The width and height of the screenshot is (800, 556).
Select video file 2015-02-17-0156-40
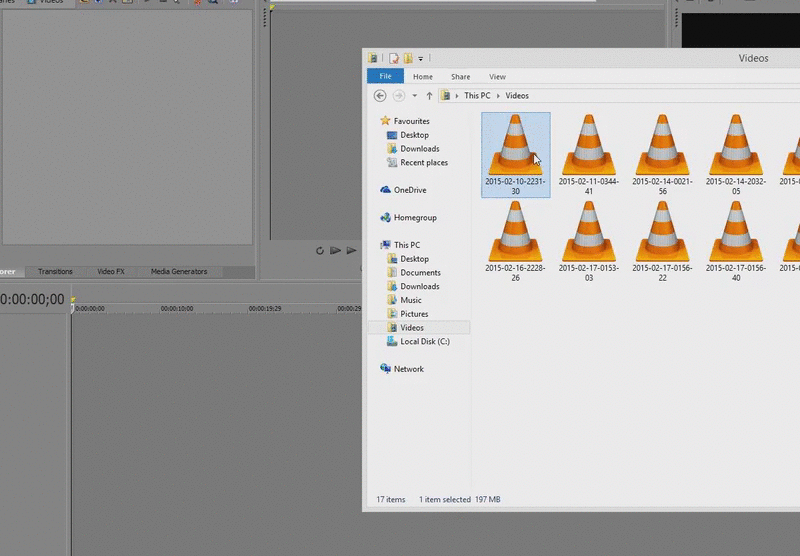736,241
